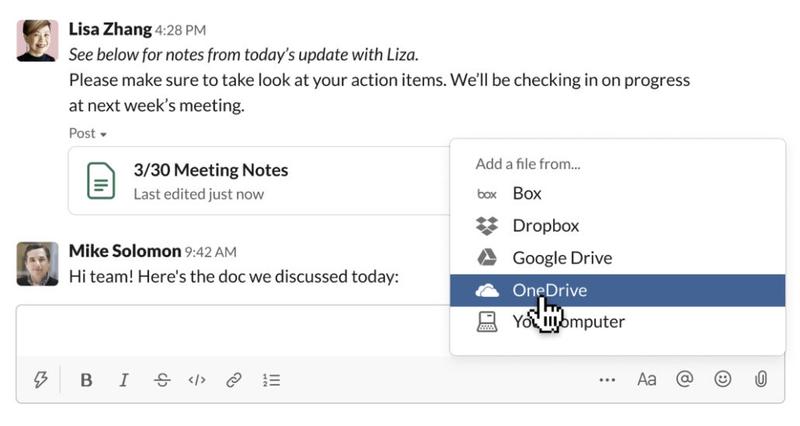Choose Box from the file menu
The width and height of the screenshot is (800, 426).
click(617, 193)
